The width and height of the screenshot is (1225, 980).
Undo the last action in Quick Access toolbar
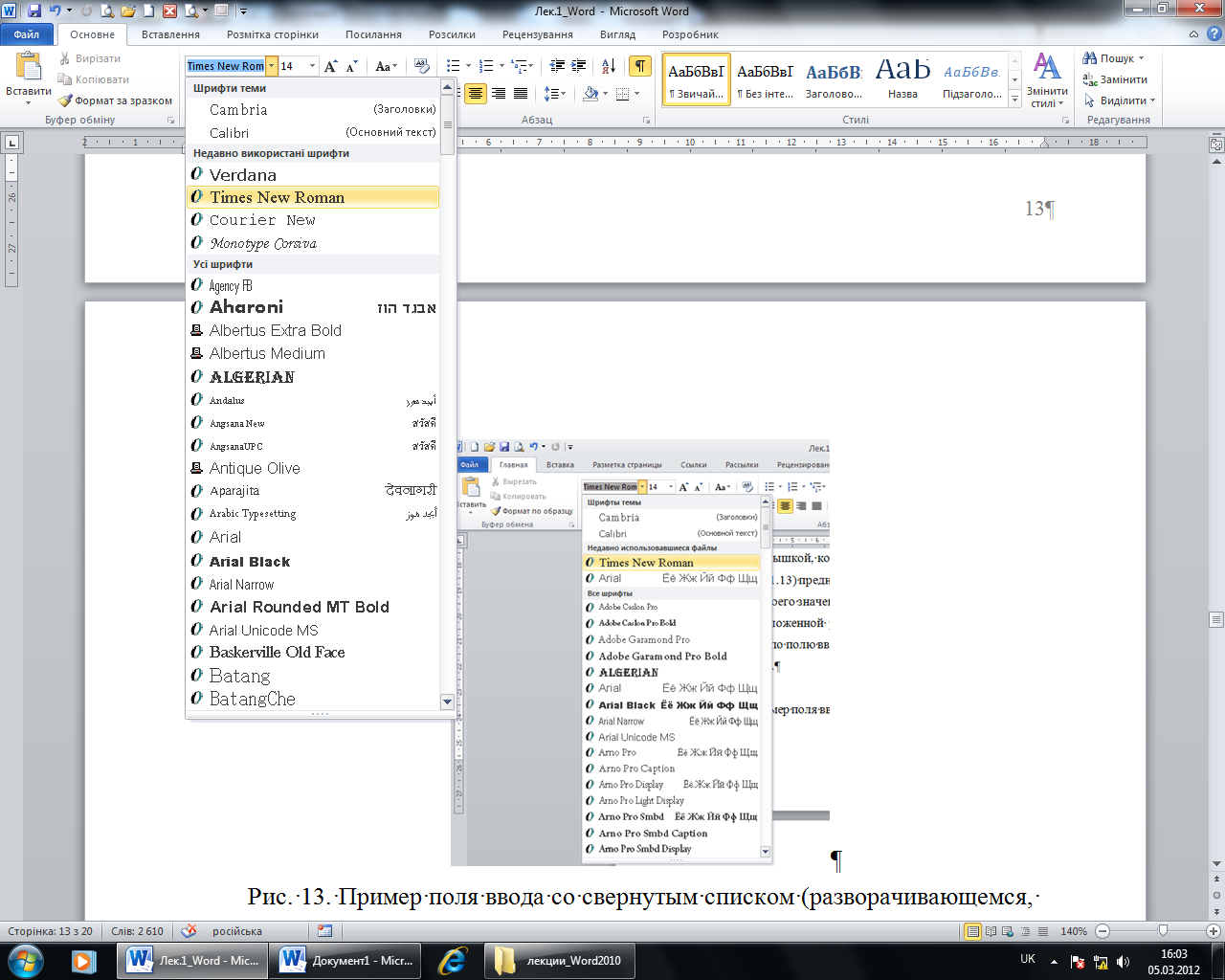point(56,11)
